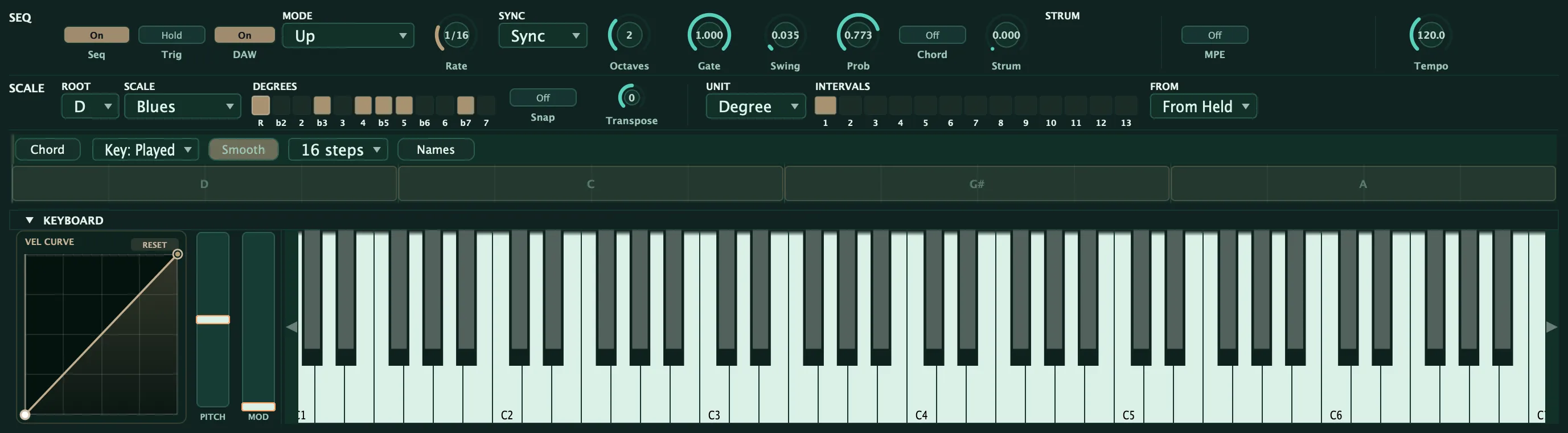The width and height of the screenshot is (1568, 433).
Task: Click the Names button
Action: click(436, 149)
